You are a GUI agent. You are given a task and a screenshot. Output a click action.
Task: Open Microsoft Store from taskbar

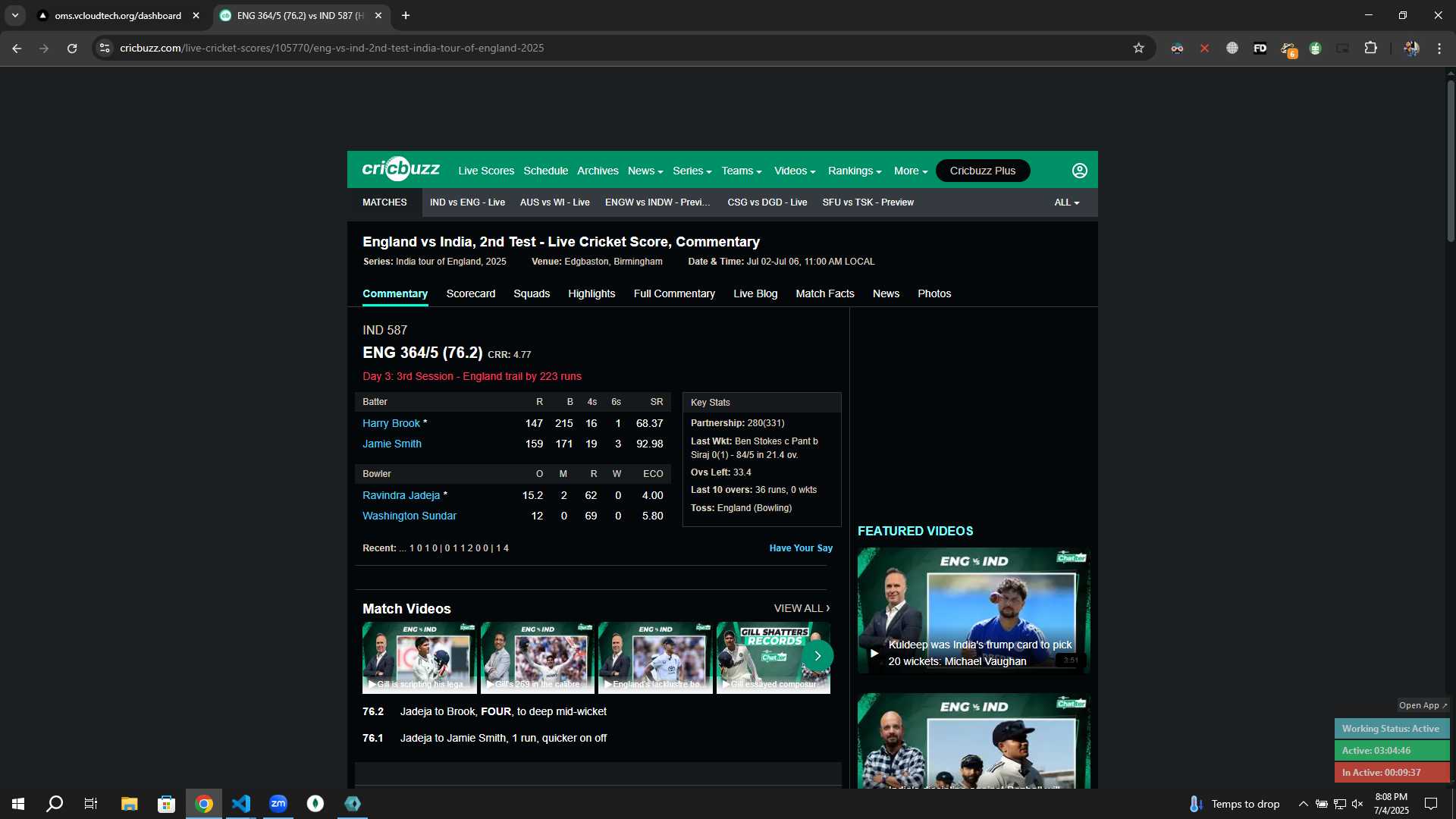point(166,804)
